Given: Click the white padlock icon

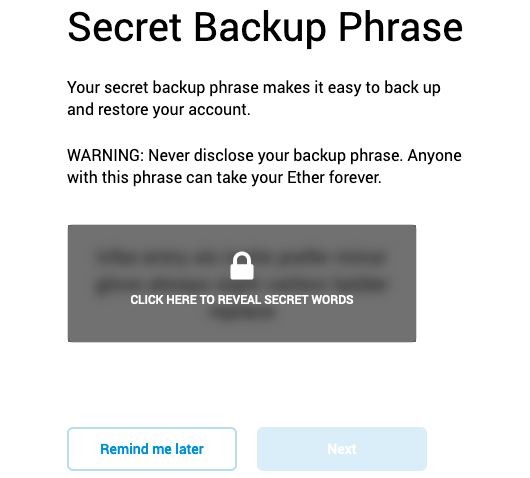Looking at the screenshot, I should coord(242,266).
